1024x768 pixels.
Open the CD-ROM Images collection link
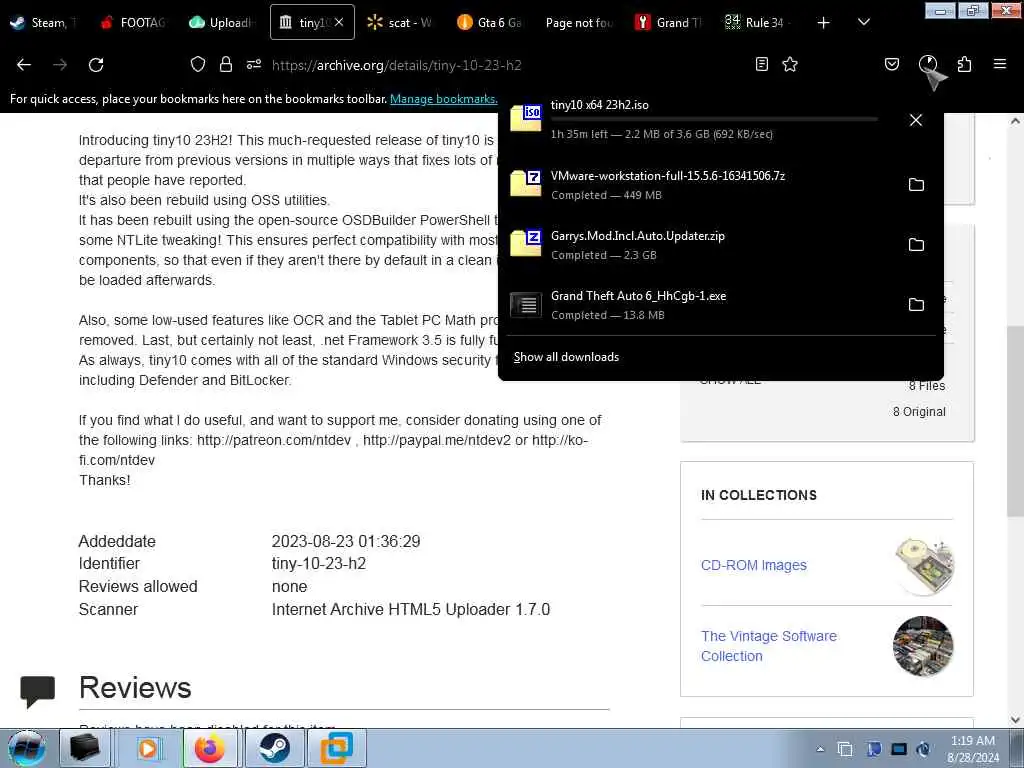point(754,566)
